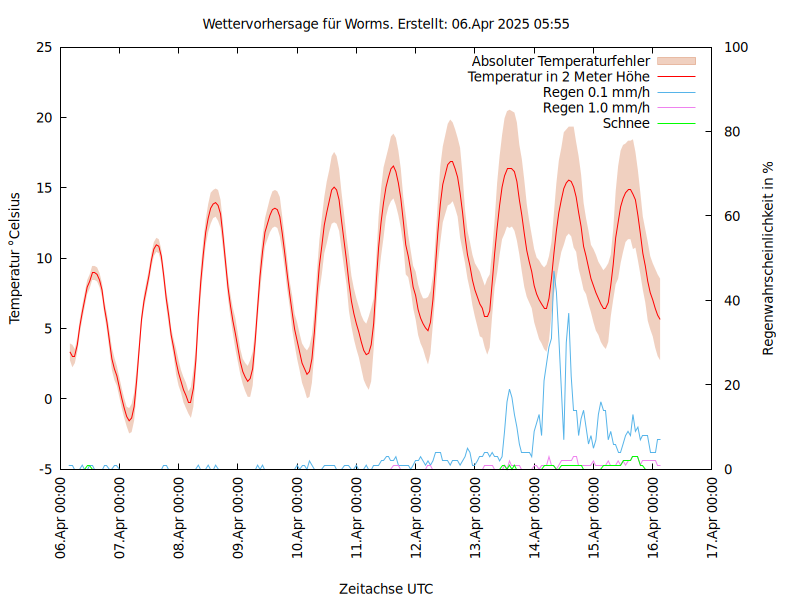Click the Schnee legend entry

(626, 123)
